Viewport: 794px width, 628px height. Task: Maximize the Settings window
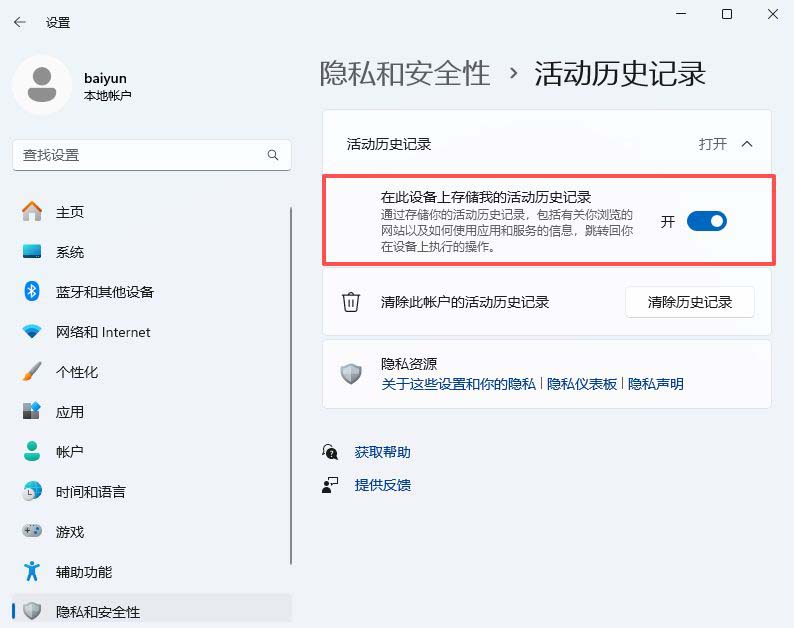pyautogui.click(x=727, y=14)
